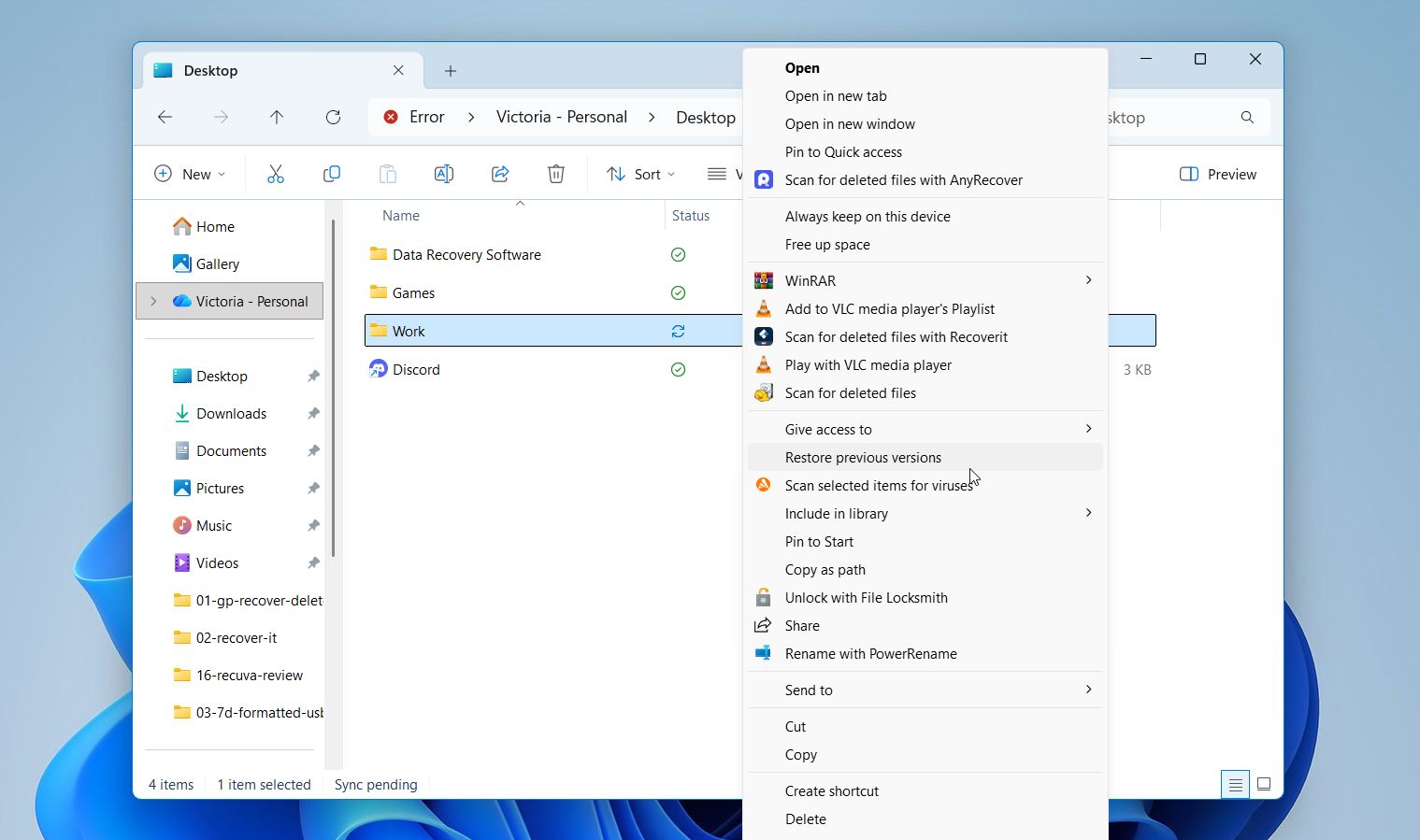Select the Copy icon on the toolbar
The width and height of the screenshot is (1420, 840).
[x=332, y=174]
